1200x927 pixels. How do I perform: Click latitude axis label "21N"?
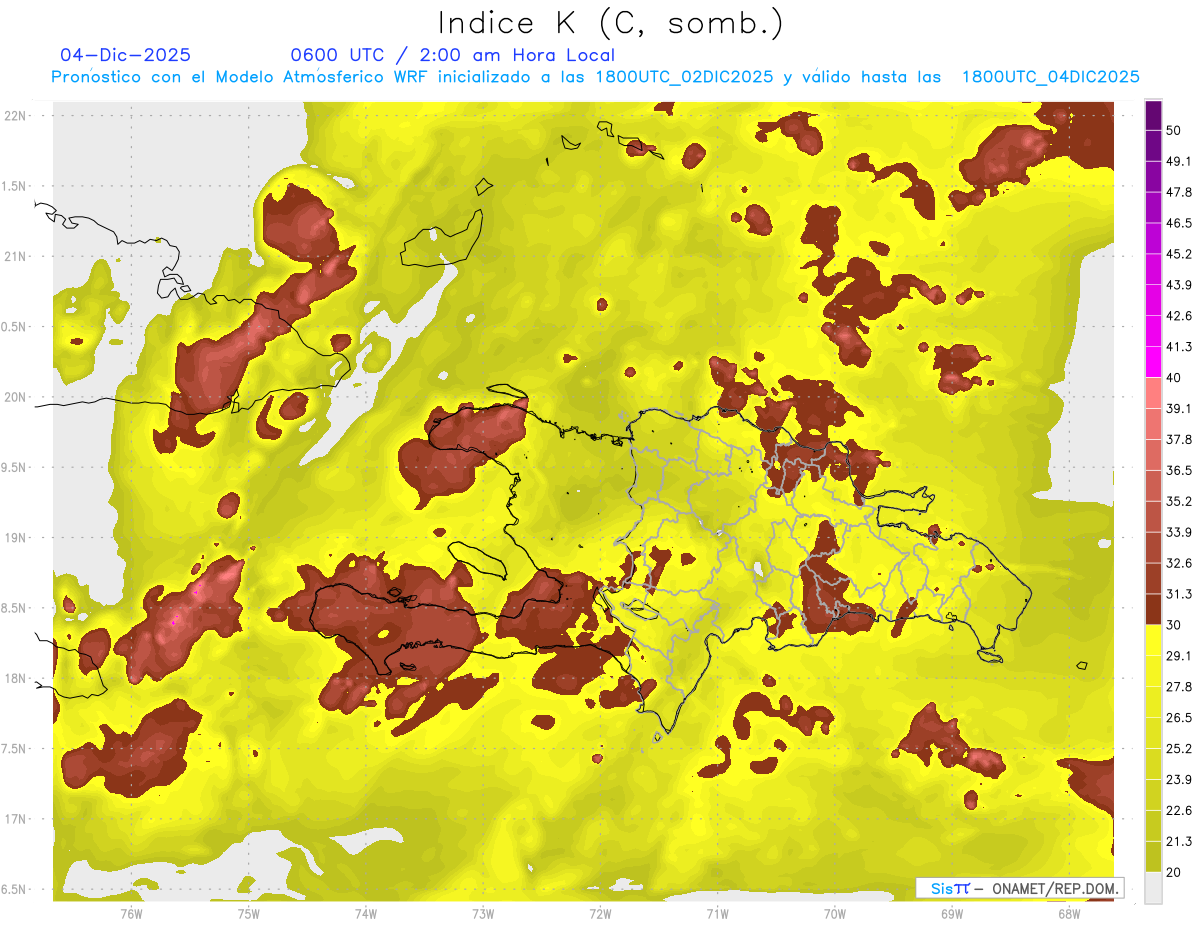15,256
